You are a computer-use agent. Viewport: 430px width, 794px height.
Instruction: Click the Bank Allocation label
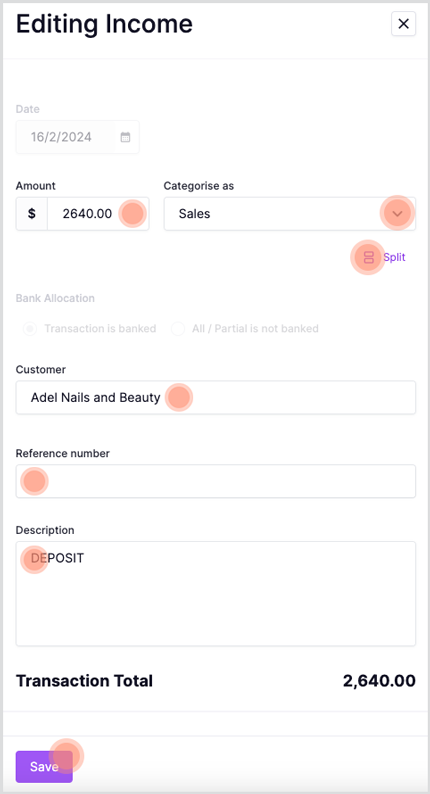pos(55,298)
